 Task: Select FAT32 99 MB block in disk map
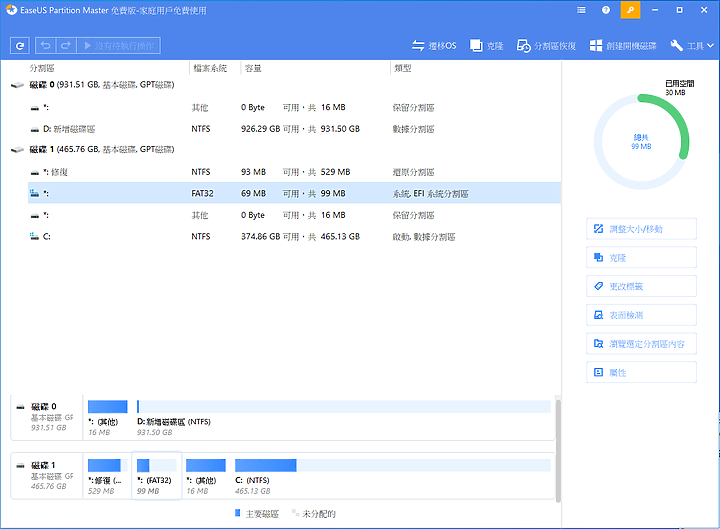(157, 476)
